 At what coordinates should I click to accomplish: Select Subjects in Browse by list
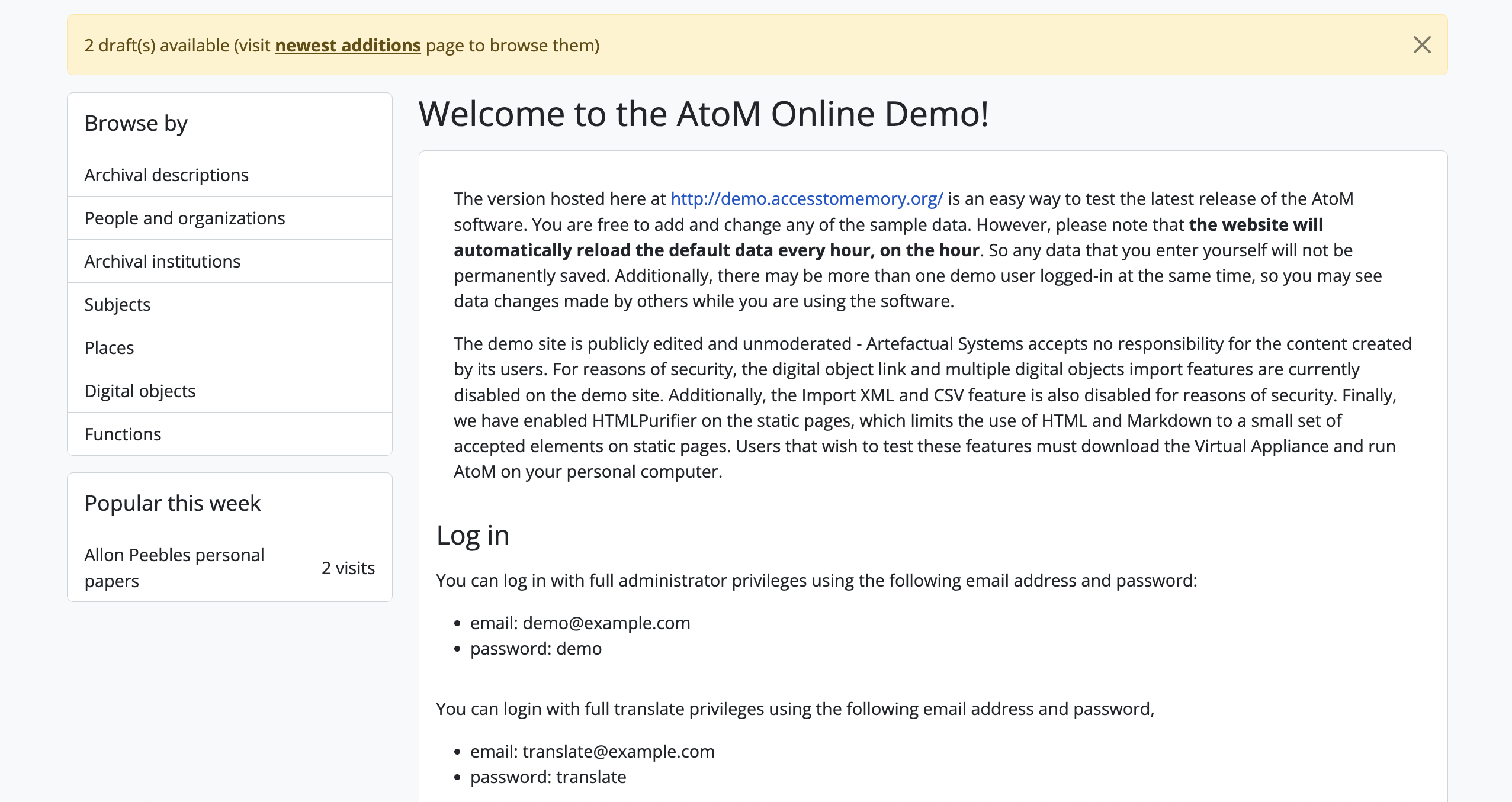point(117,305)
